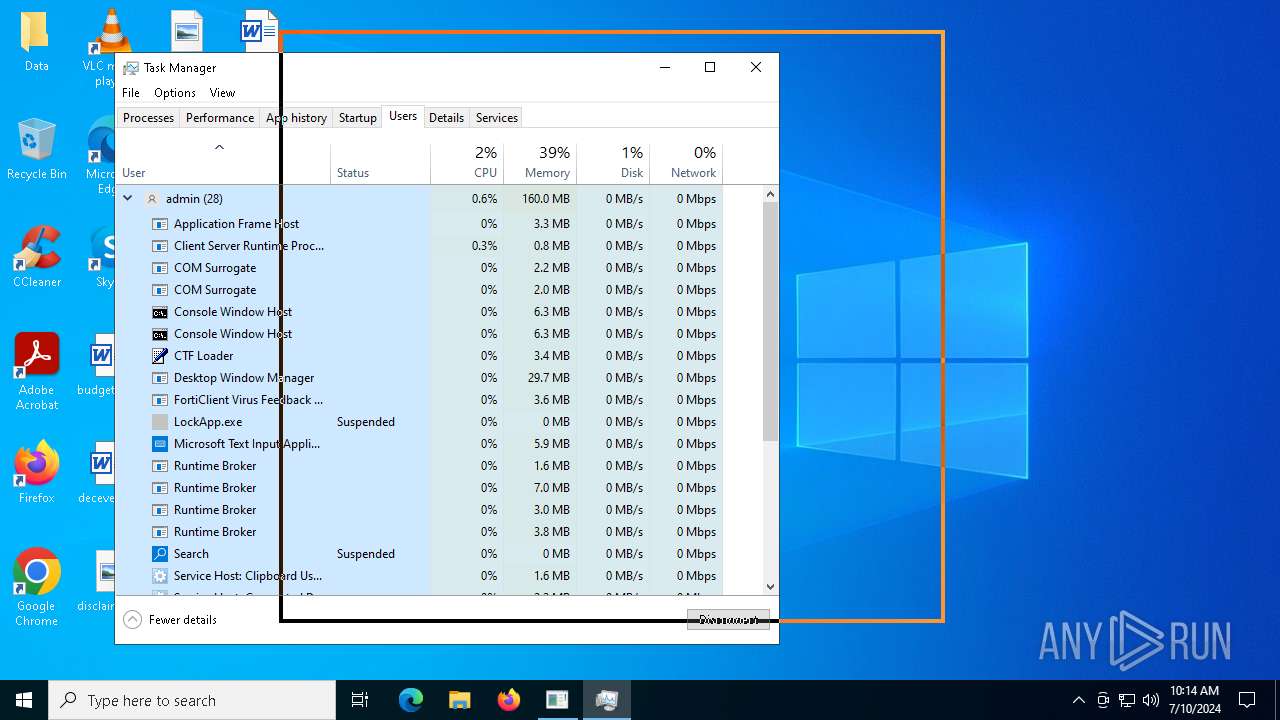Switch to the Services tab

pos(497,118)
